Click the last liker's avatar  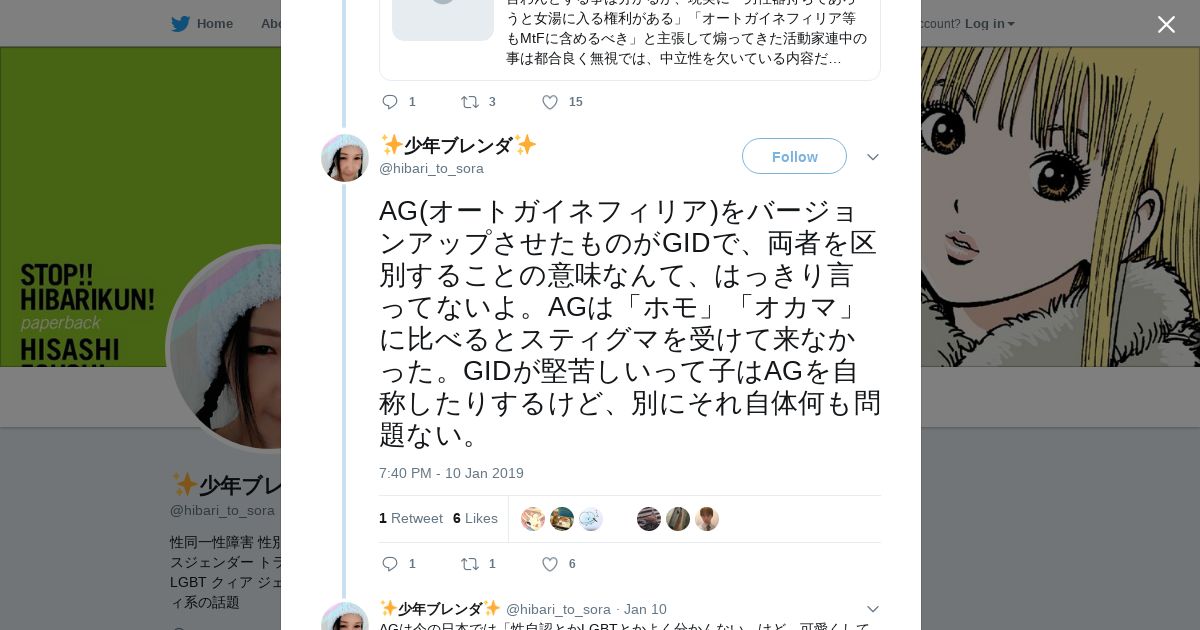707,519
